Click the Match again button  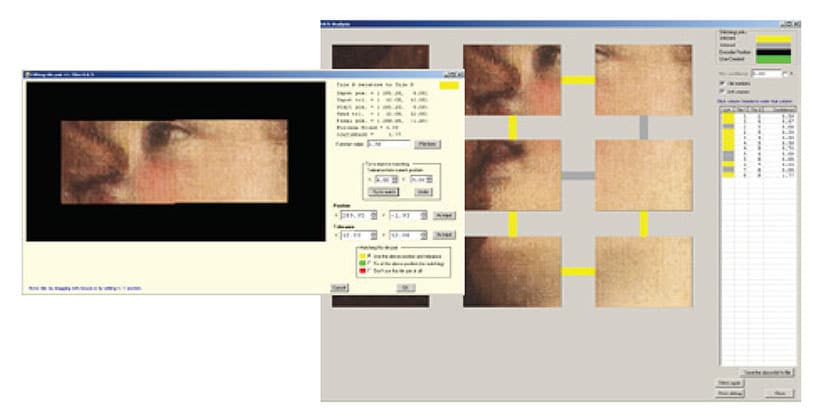[730, 383]
